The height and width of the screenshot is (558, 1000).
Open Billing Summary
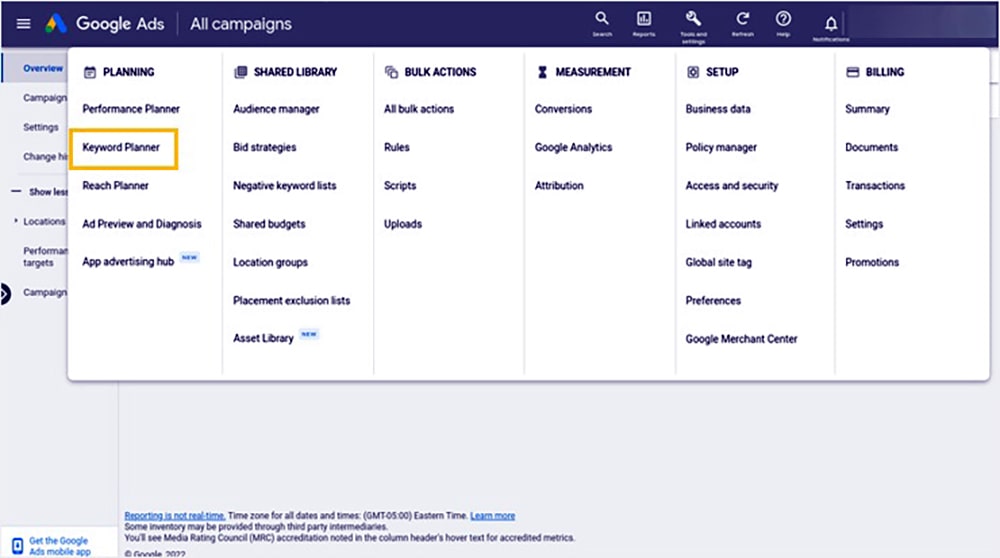pyautogui.click(x=867, y=109)
